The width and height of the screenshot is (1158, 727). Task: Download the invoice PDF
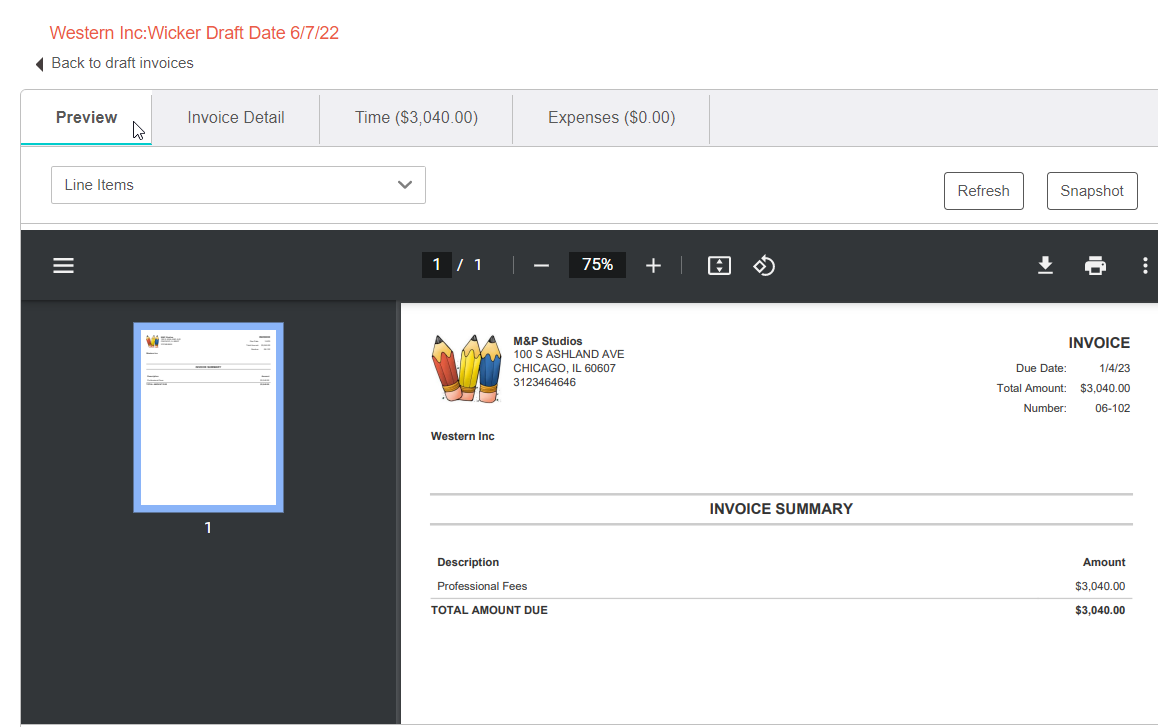(x=1045, y=265)
